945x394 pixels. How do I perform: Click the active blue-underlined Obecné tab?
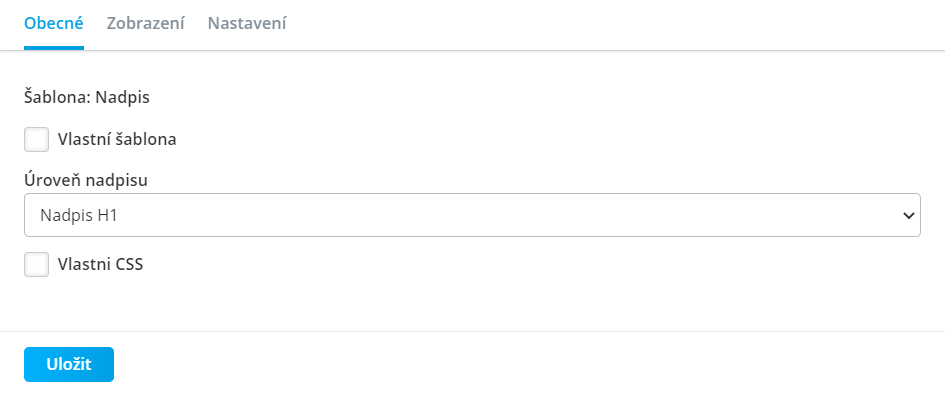54,23
